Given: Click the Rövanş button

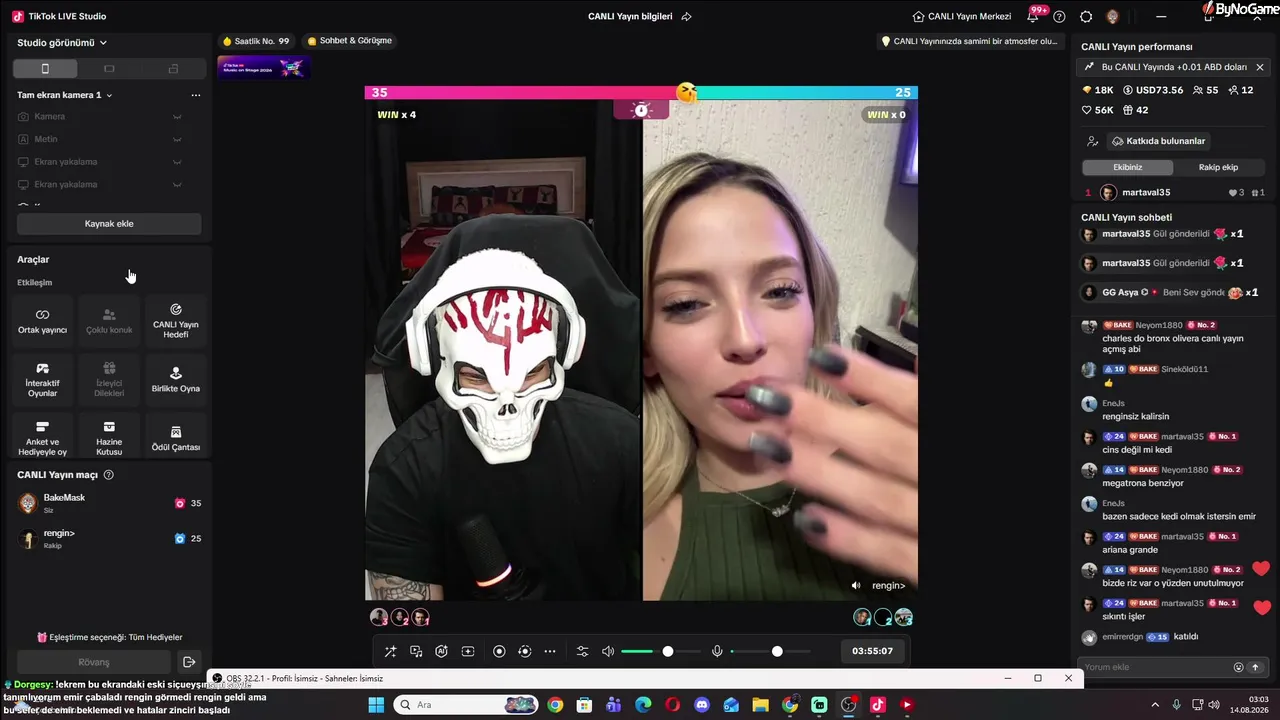Looking at the screenshot, I should tap(94, 662).
